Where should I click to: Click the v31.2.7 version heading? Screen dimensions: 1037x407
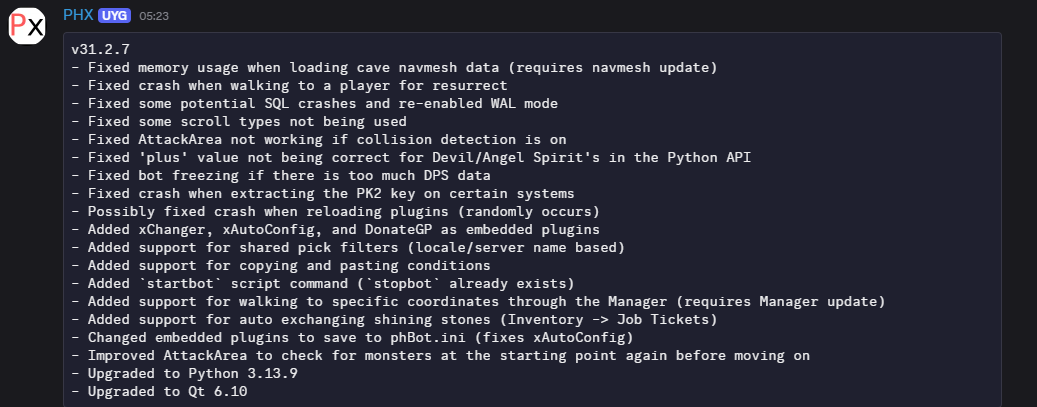point(100,48)
